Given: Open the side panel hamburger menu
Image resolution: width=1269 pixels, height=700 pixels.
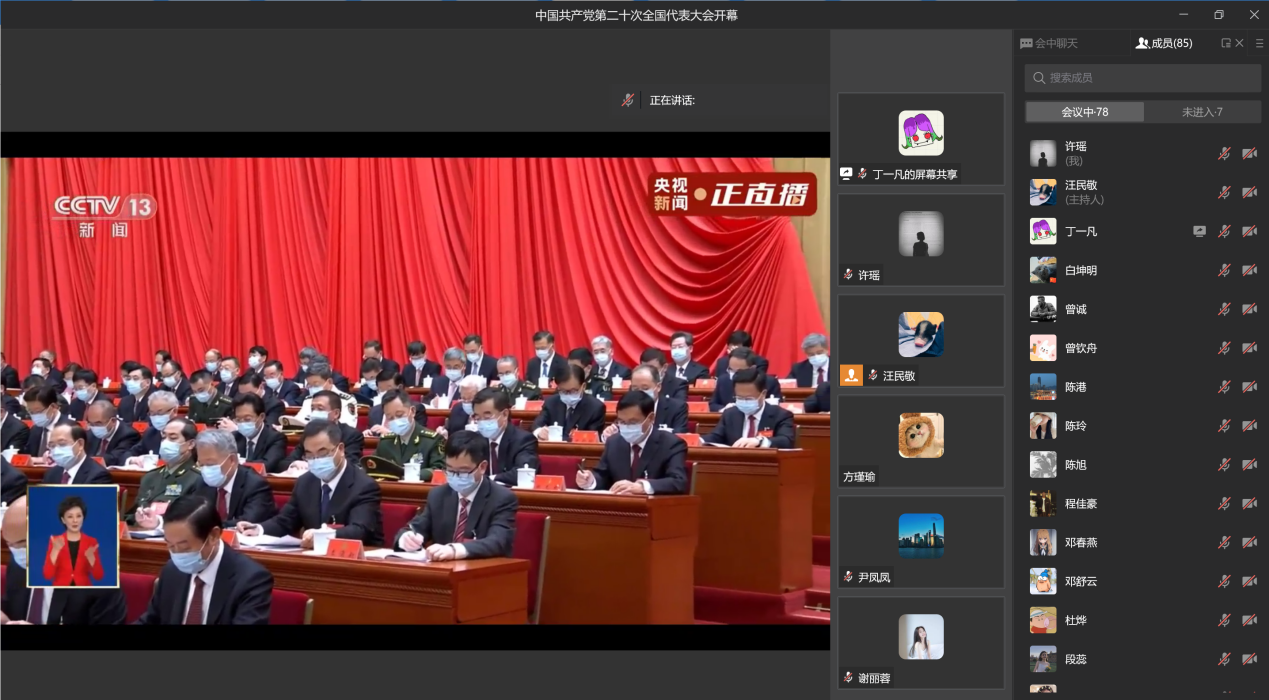Looking at the screenshot, I should click(1259, 43).
